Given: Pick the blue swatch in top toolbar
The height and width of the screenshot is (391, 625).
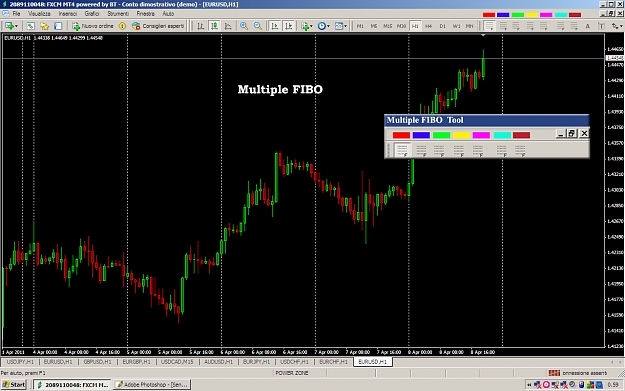Looking at the screenshot, I should point(503,15).
